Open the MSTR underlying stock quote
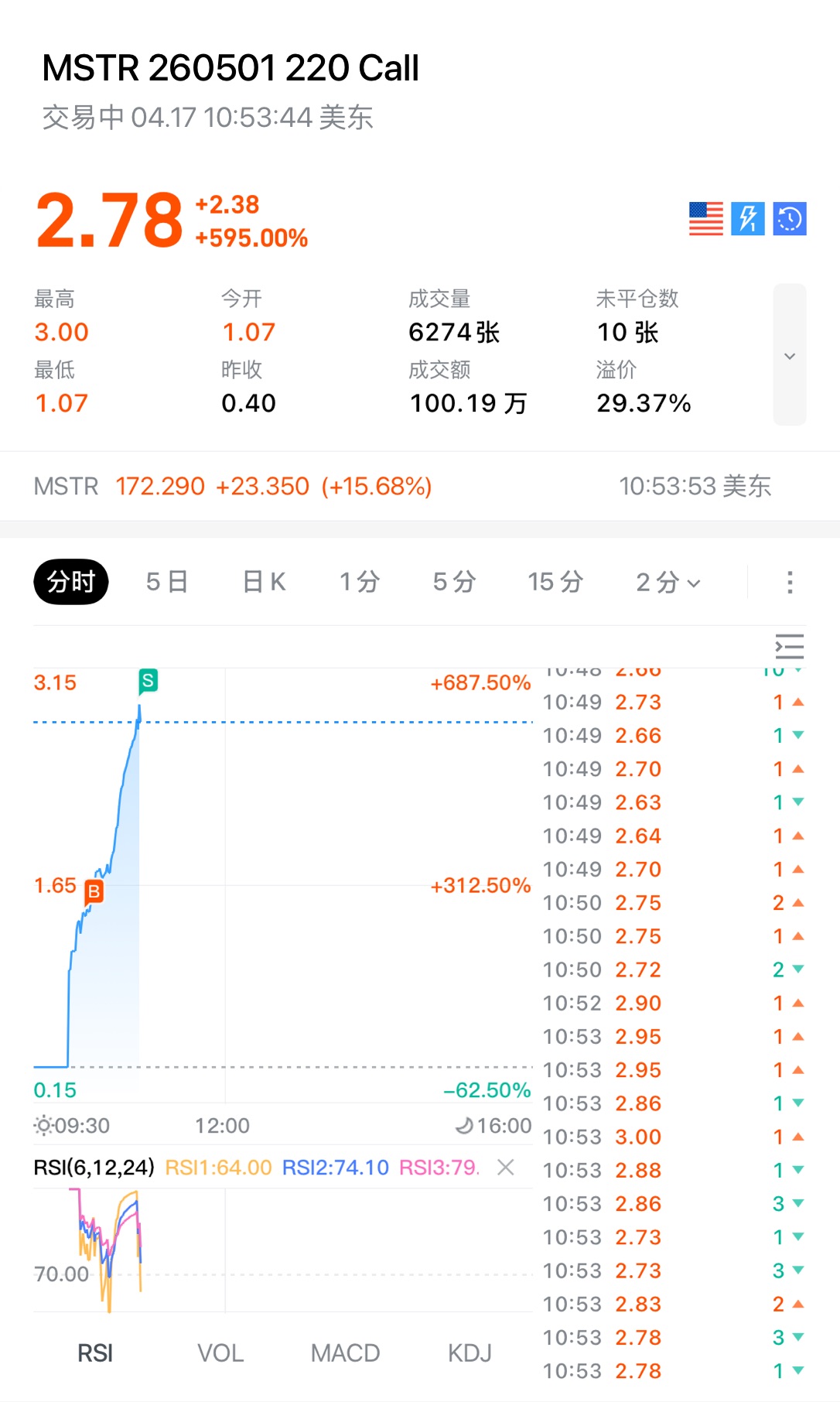The height and width of the screenshot is (1402, 840). point(232,486)
